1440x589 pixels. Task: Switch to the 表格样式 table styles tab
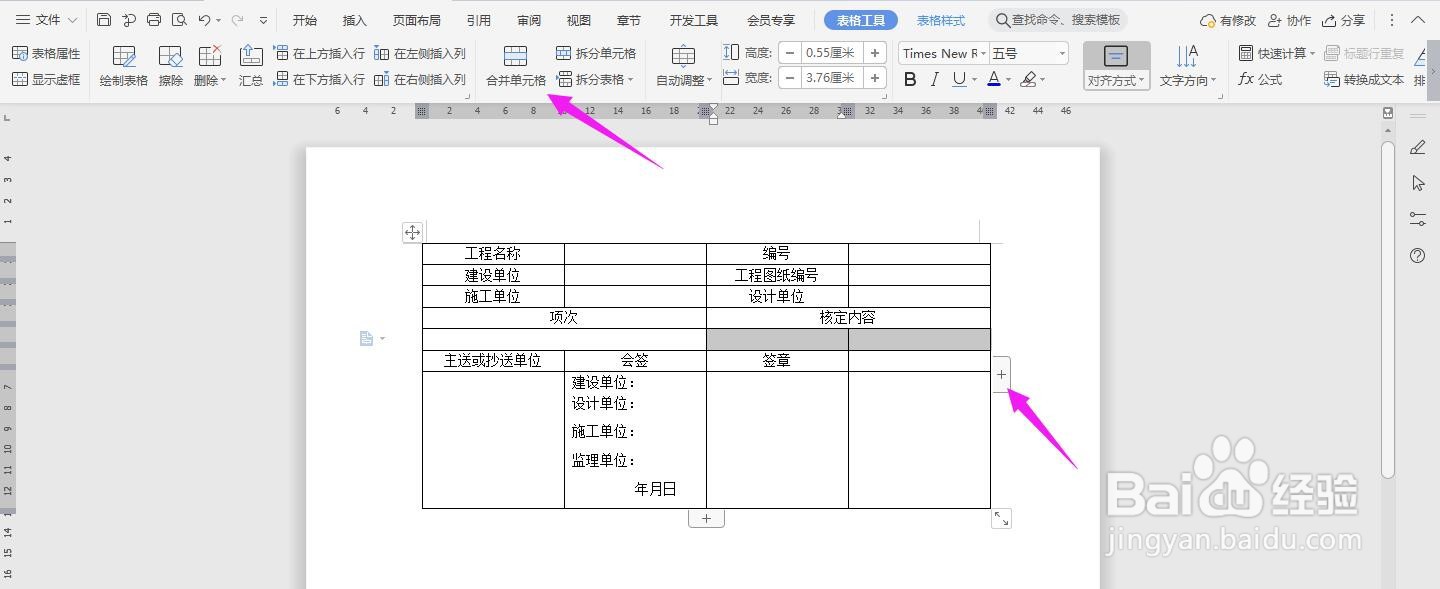(x=939, y=19)
